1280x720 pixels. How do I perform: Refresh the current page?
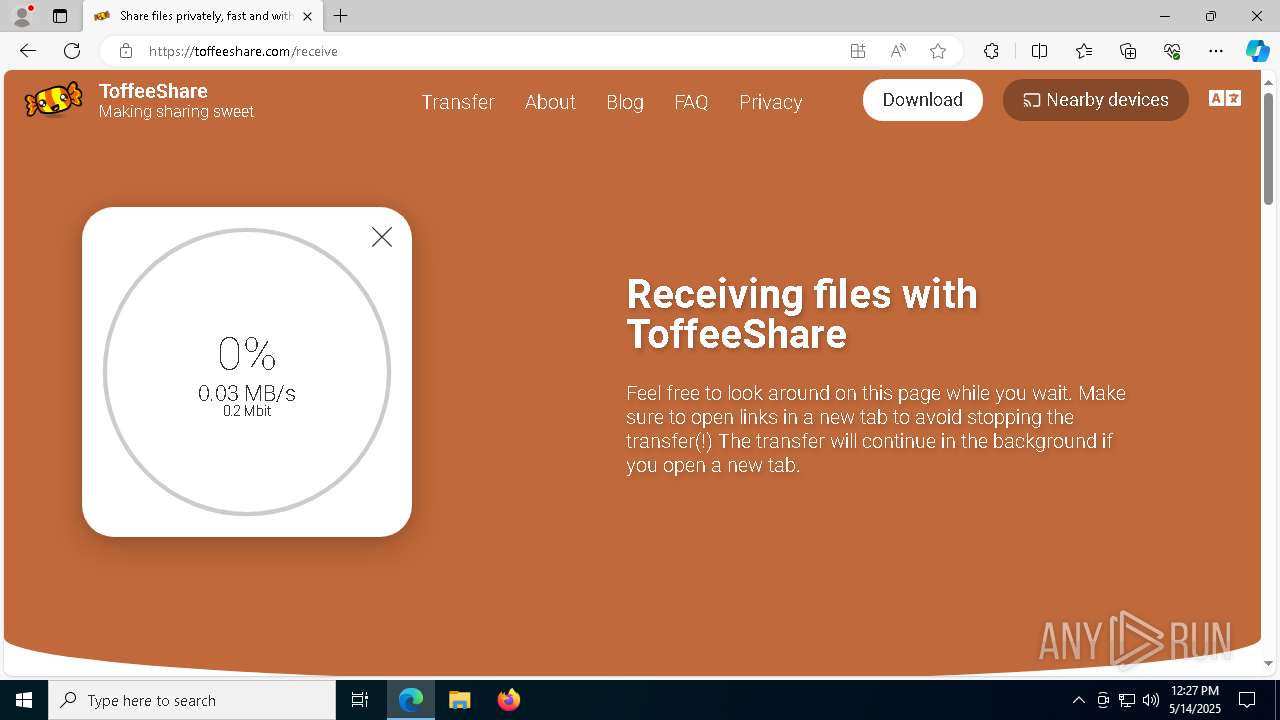pos(72,51)
